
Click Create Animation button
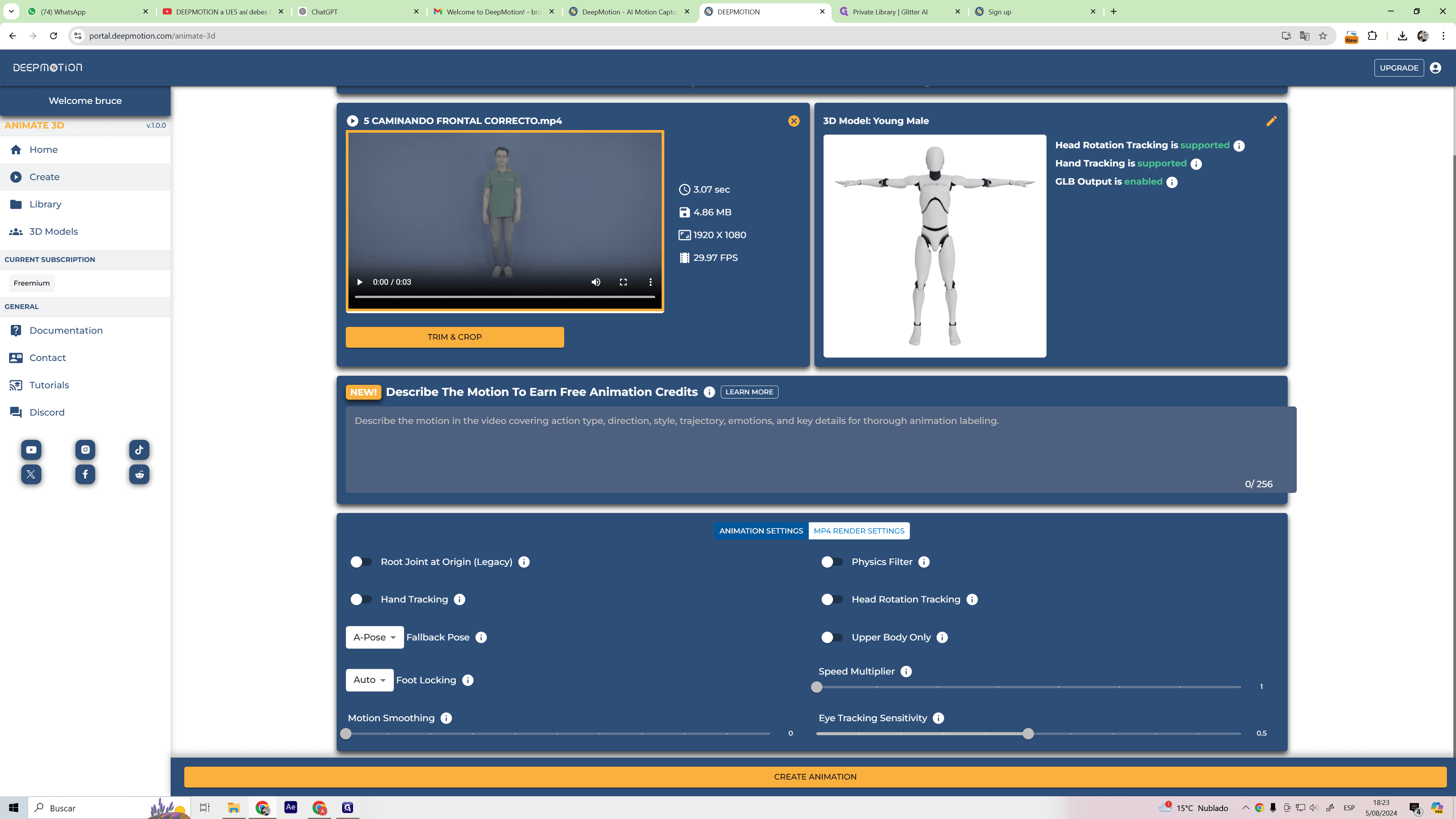tap(815, 777)
